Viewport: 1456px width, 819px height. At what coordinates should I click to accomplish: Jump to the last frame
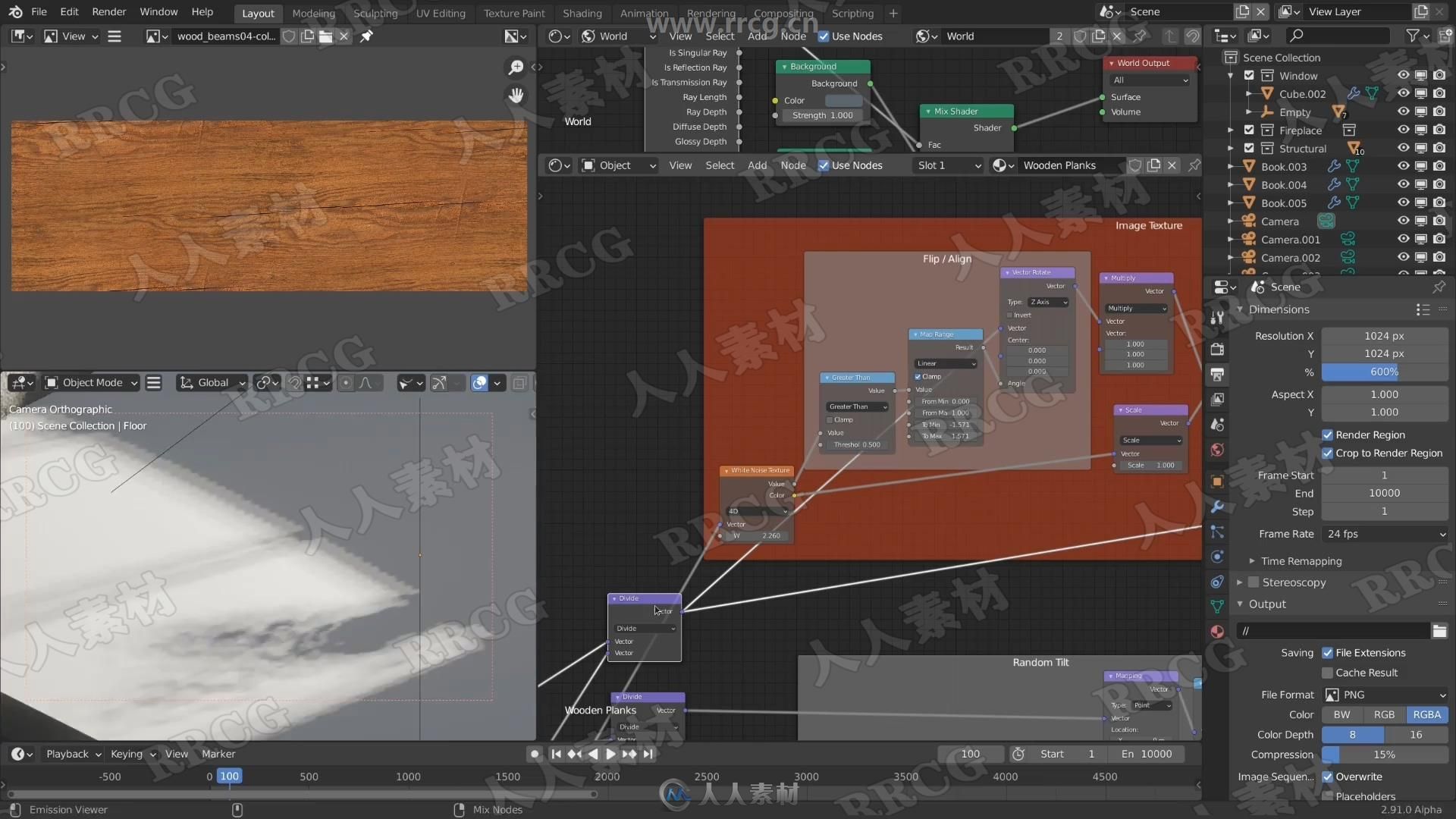point(648,754)
